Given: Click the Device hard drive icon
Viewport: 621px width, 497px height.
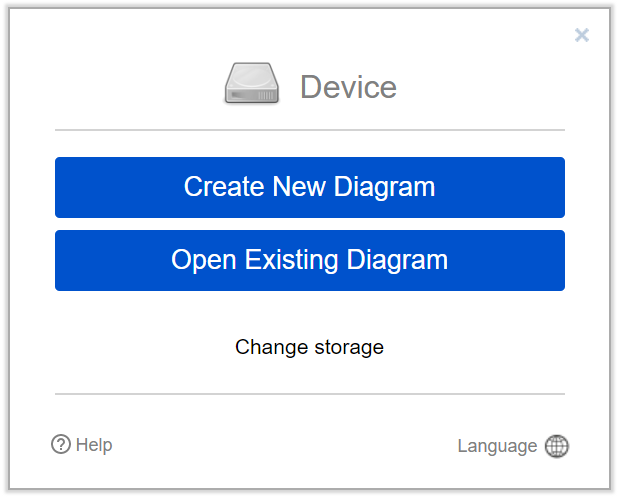Looking at the screenshot, I should 252,84.
